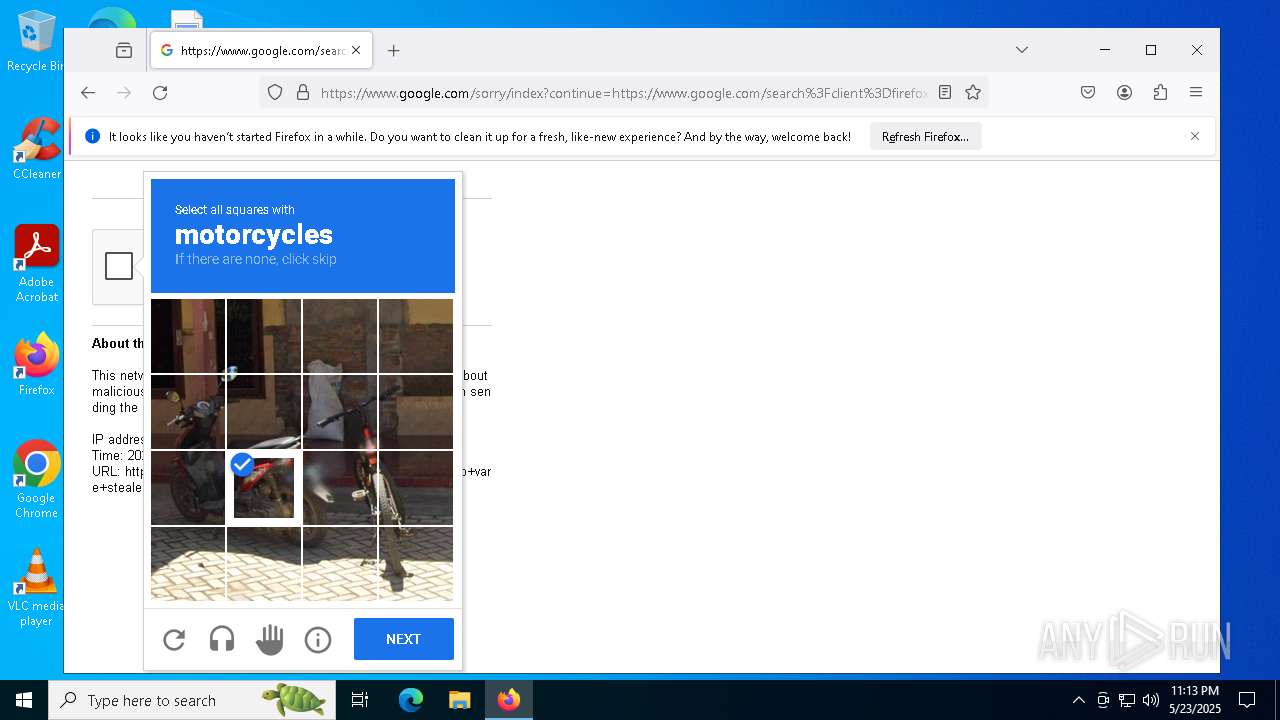This screenshot has height=720, width=1280.
Task: Switch to Firefox in taskbar
Action: pyautogui.click(x=509, y=700)
